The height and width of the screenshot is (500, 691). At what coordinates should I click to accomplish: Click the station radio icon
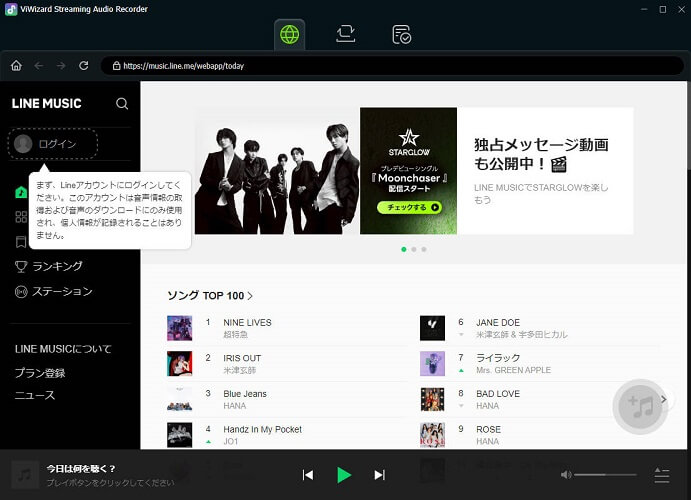click(21, 292)
